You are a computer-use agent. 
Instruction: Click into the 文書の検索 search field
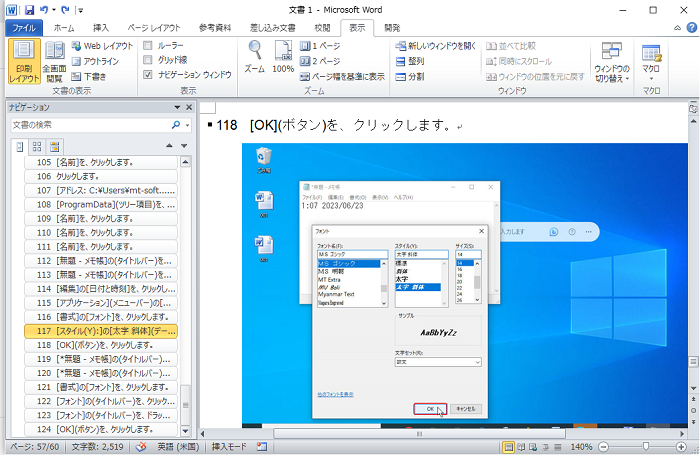91,125
